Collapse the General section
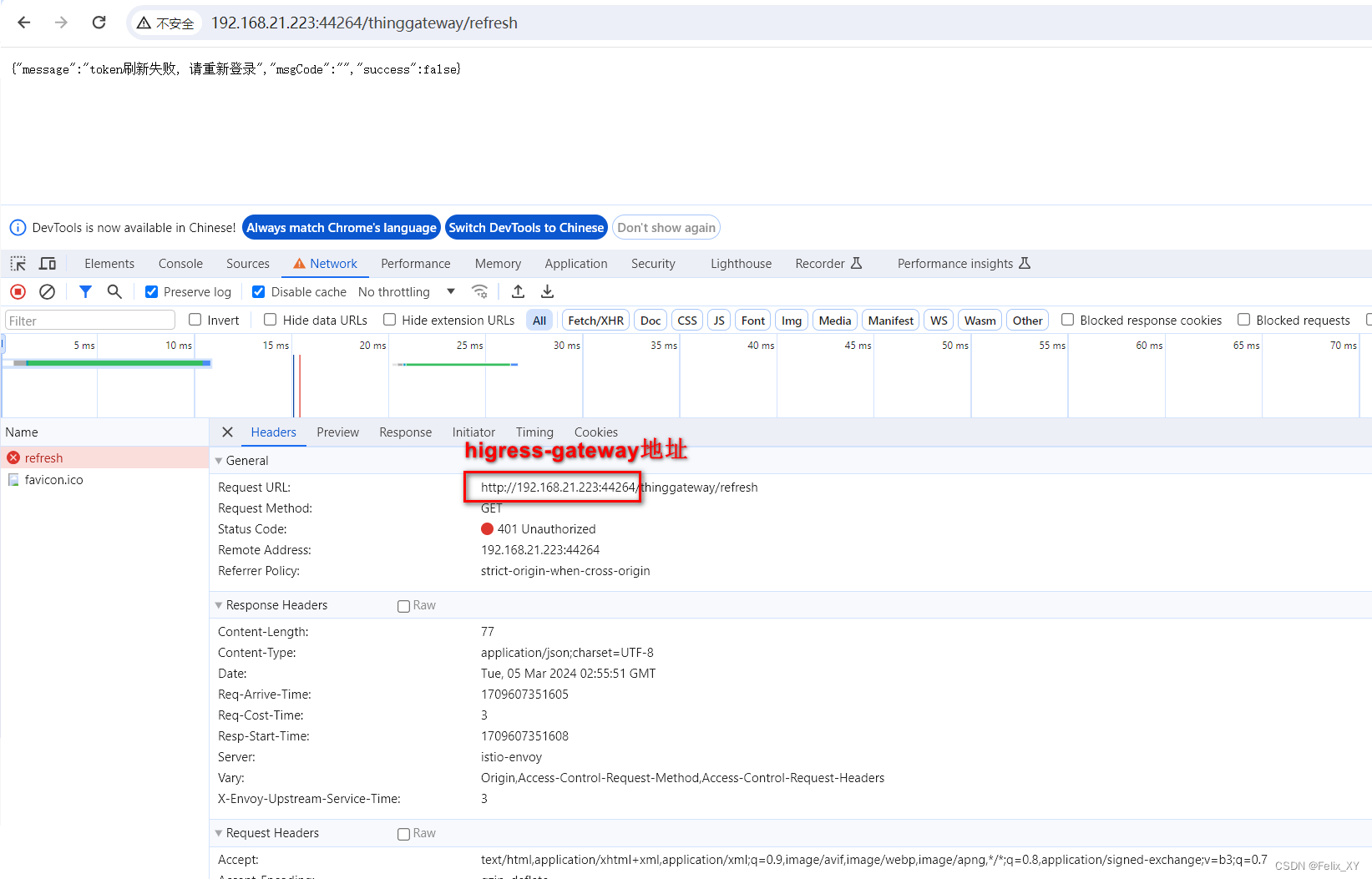Image resolution: width=1372 pixels, height=879 pixels. pyautogui.click(x=219, y=461)
